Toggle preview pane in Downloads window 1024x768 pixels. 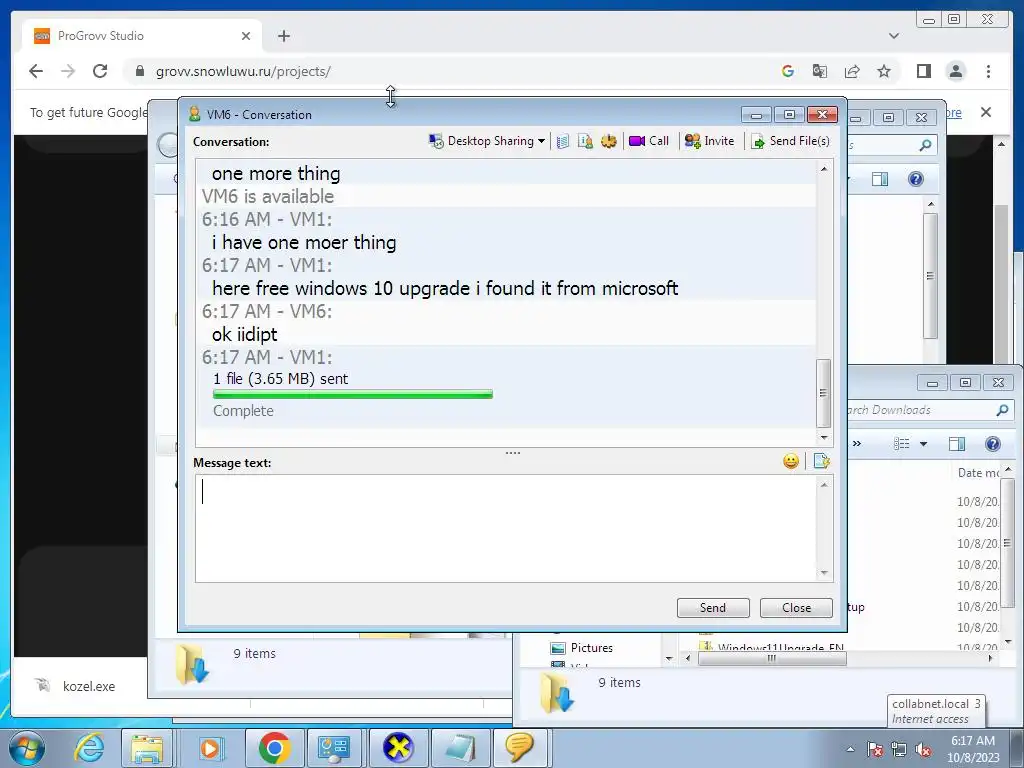click(x=957, y=444)
